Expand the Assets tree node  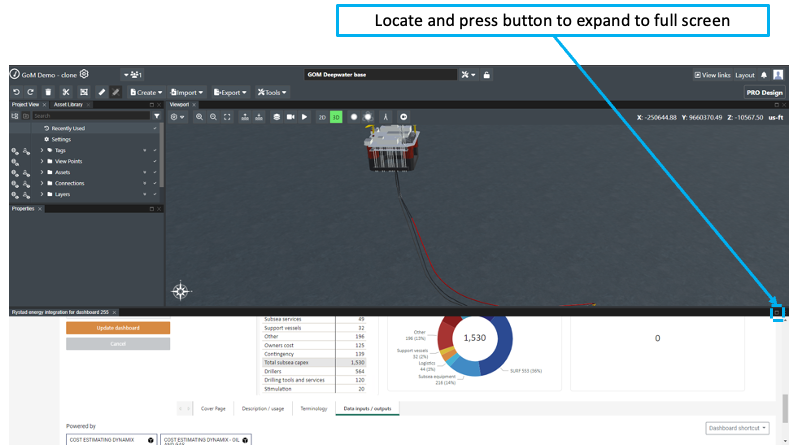(42, 173)
